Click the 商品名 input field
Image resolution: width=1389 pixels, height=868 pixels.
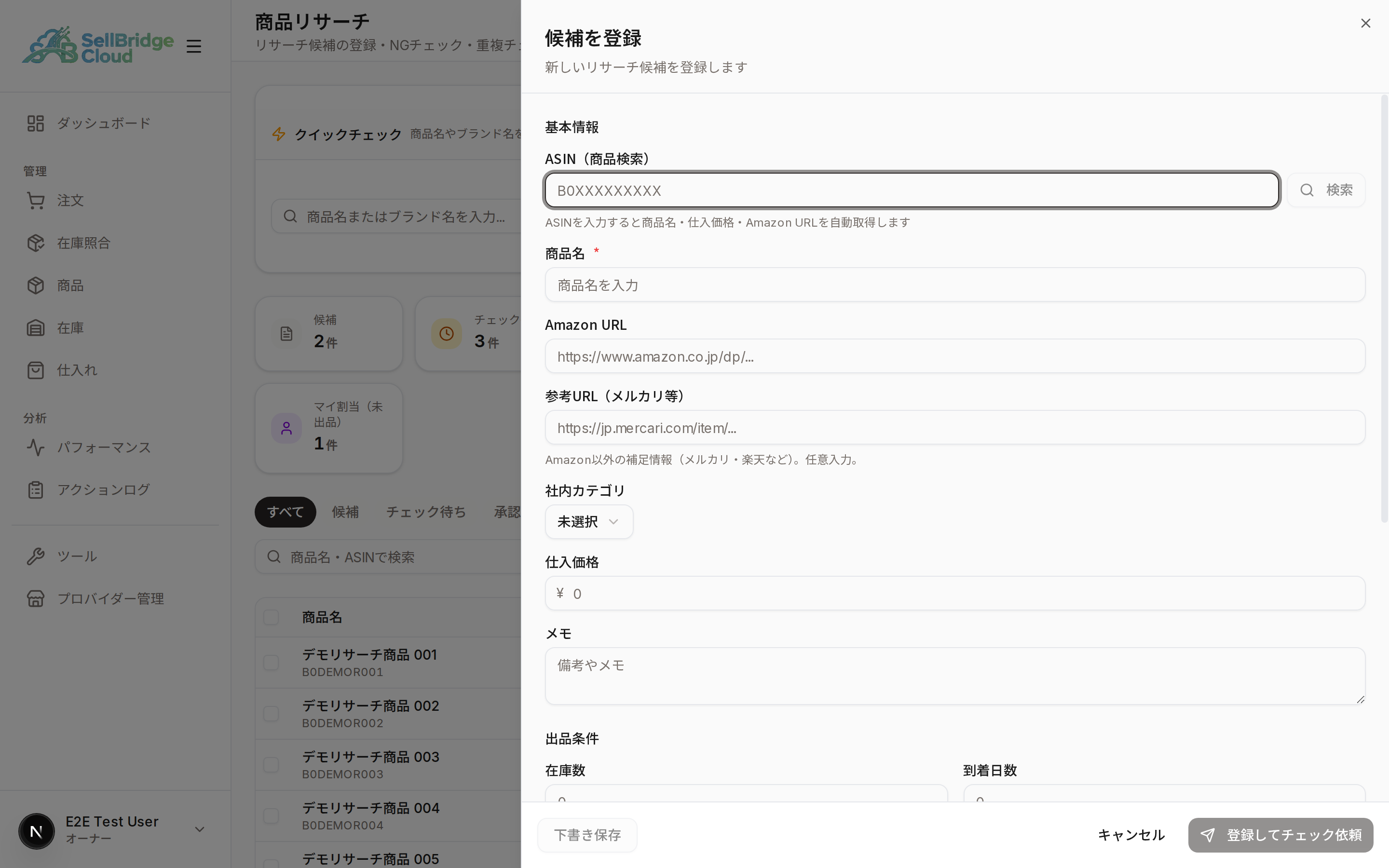tap(955, 285)
